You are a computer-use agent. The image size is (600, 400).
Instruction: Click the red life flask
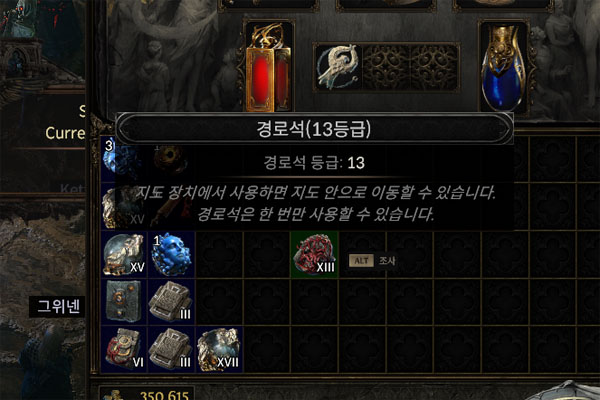coord(269,68)
